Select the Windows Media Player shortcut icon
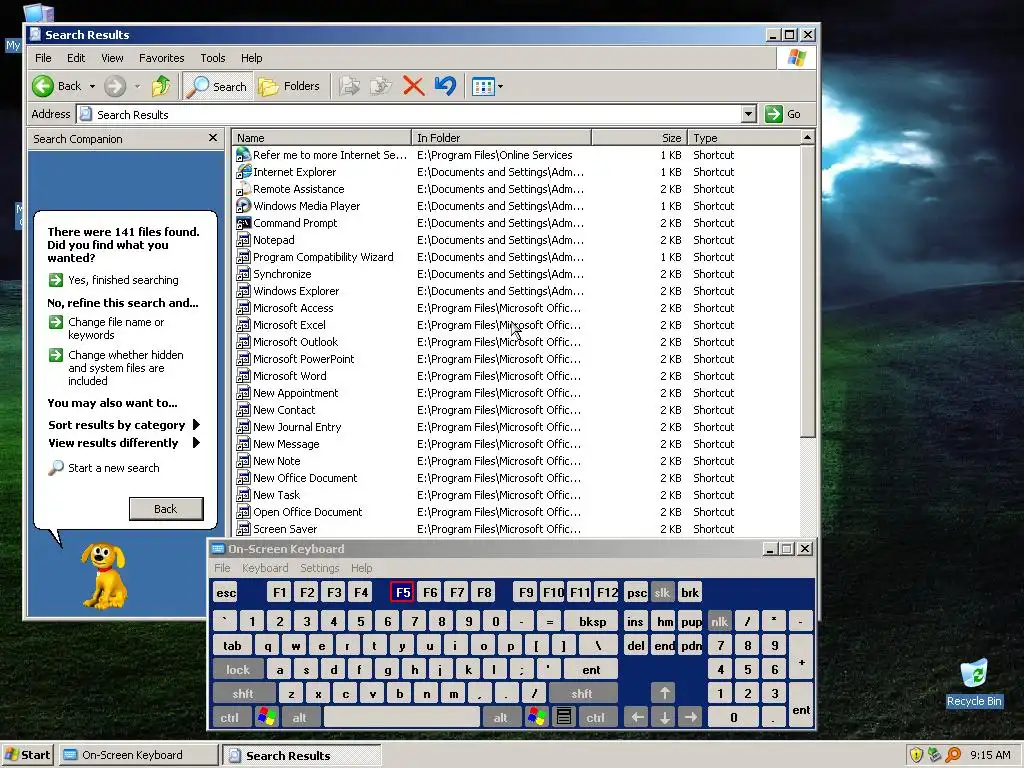This screenshot has height=768, width=1024. pos(243,206)
